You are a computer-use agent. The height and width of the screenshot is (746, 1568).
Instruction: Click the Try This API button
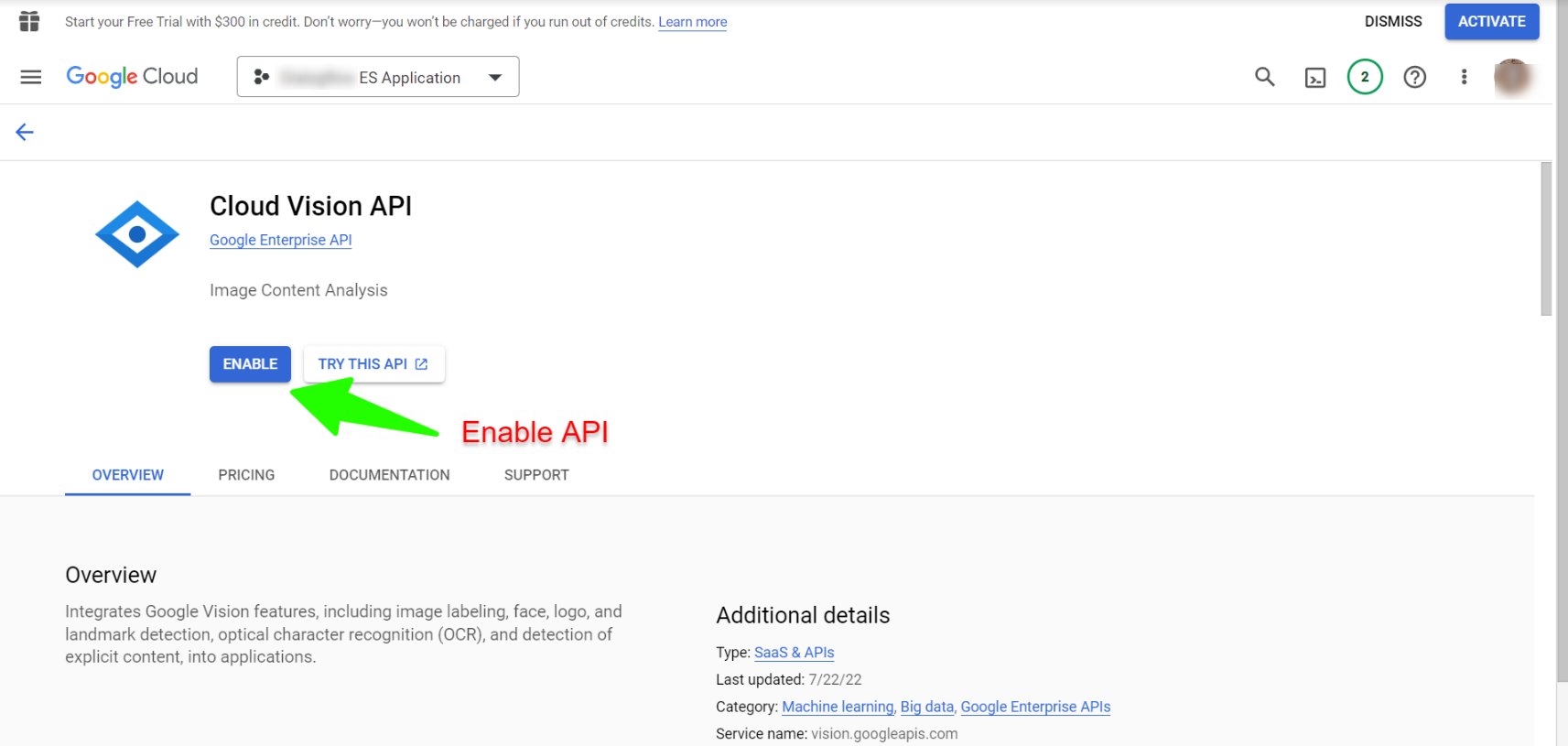coord(373,364)
